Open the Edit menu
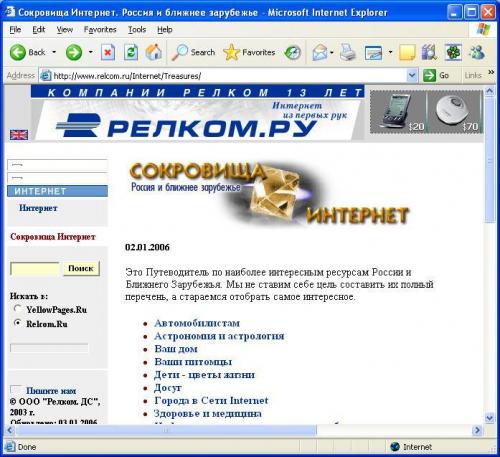This screenshot has width=500, height=457. 39,30
